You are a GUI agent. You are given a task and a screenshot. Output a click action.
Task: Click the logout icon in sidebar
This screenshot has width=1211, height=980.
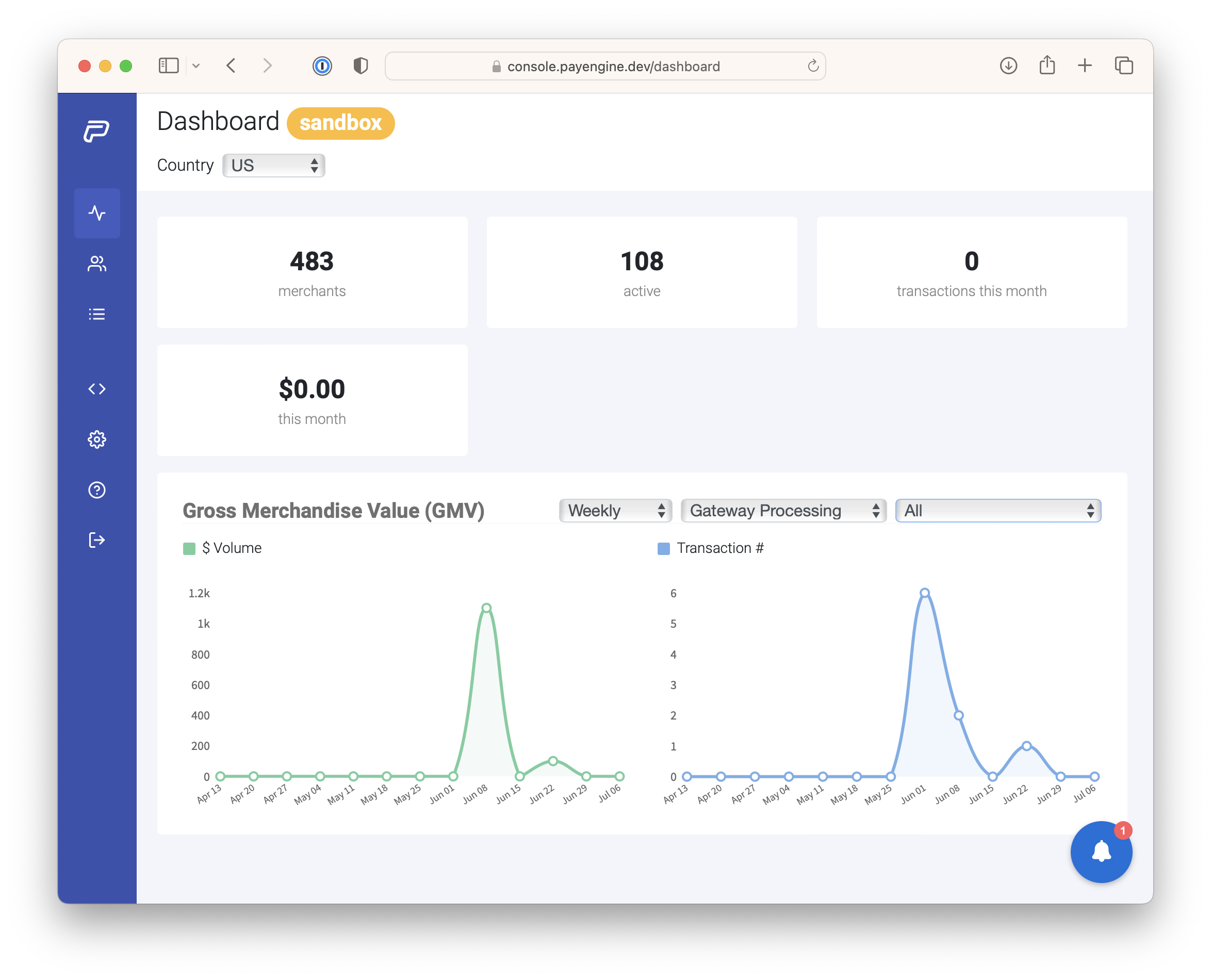click(96, 540)
